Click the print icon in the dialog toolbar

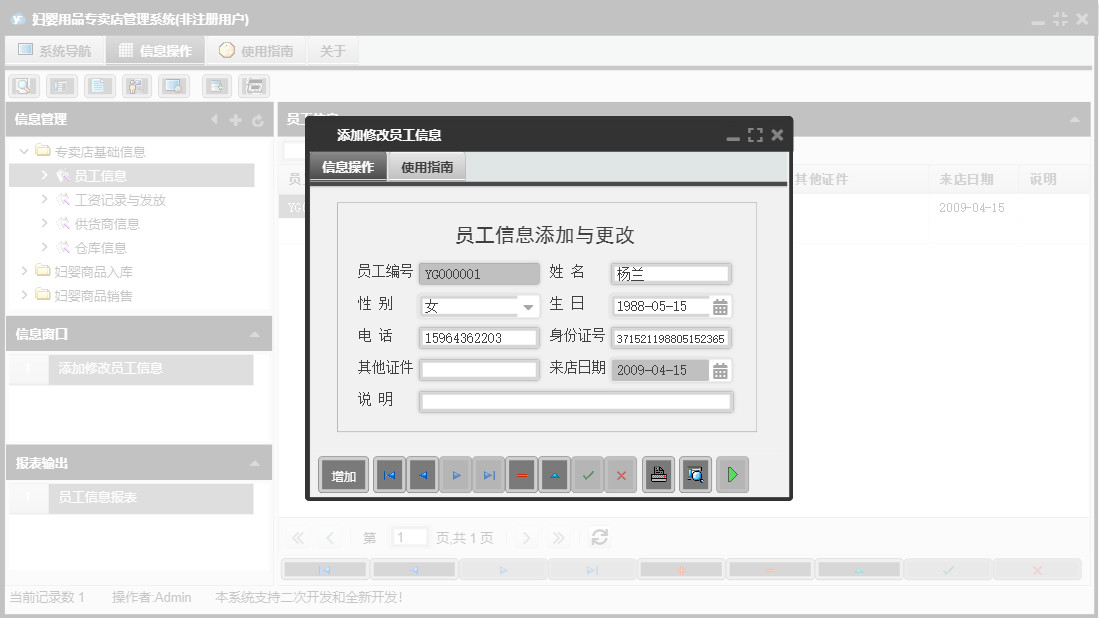coord(658,475)
